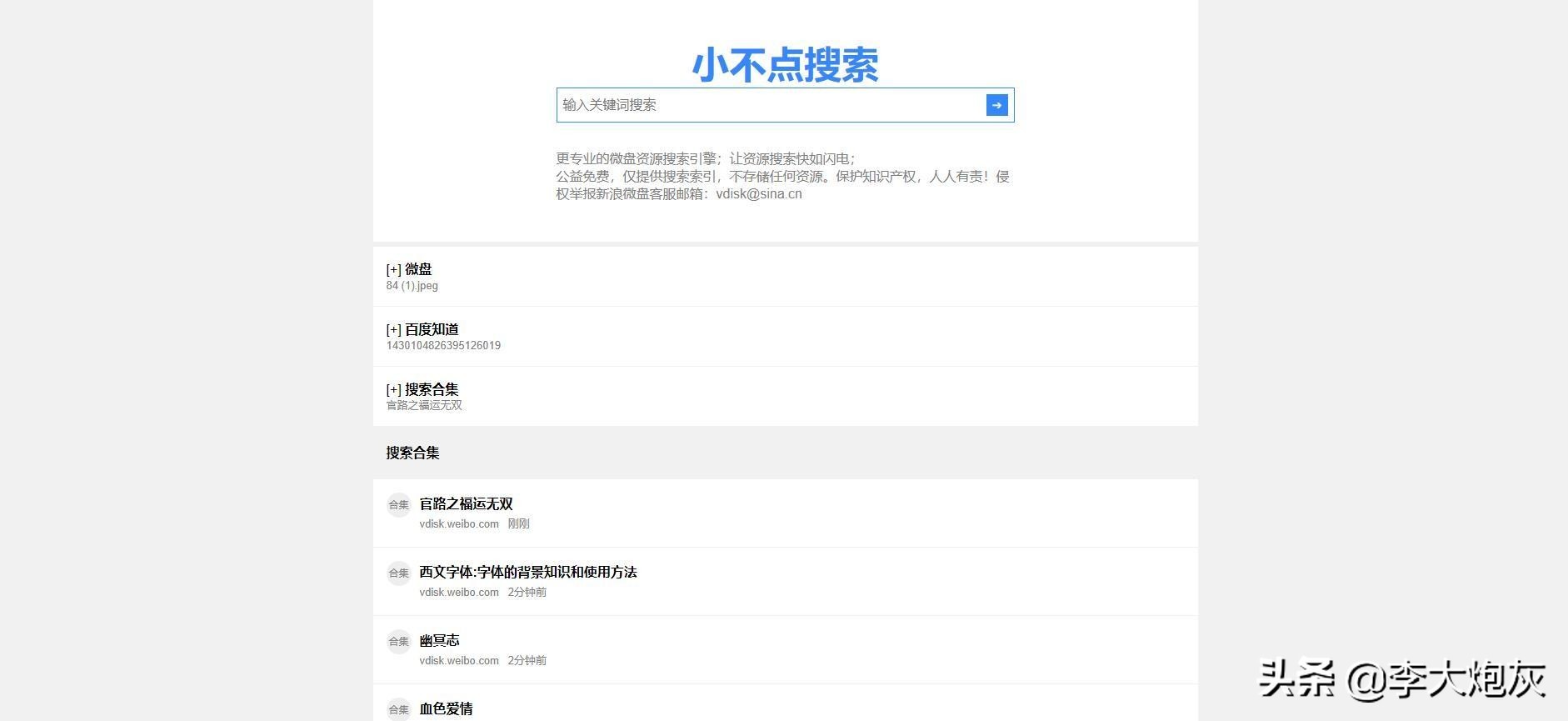
Task: Click the 合集 badge next to 血色爱情
Action: tap(399, 709)
